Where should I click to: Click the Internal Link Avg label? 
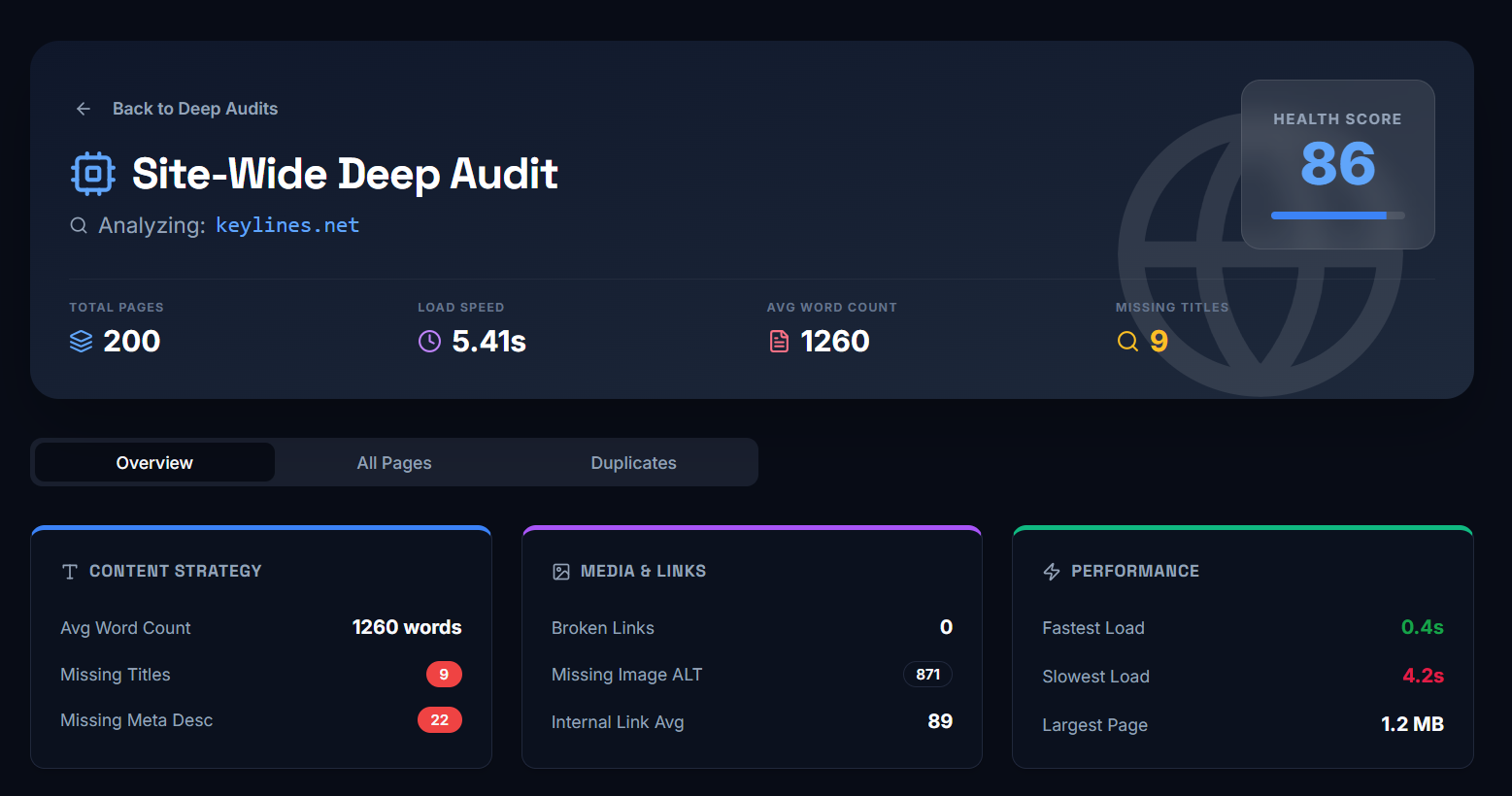pyautogui.click(x=618, y=722)
